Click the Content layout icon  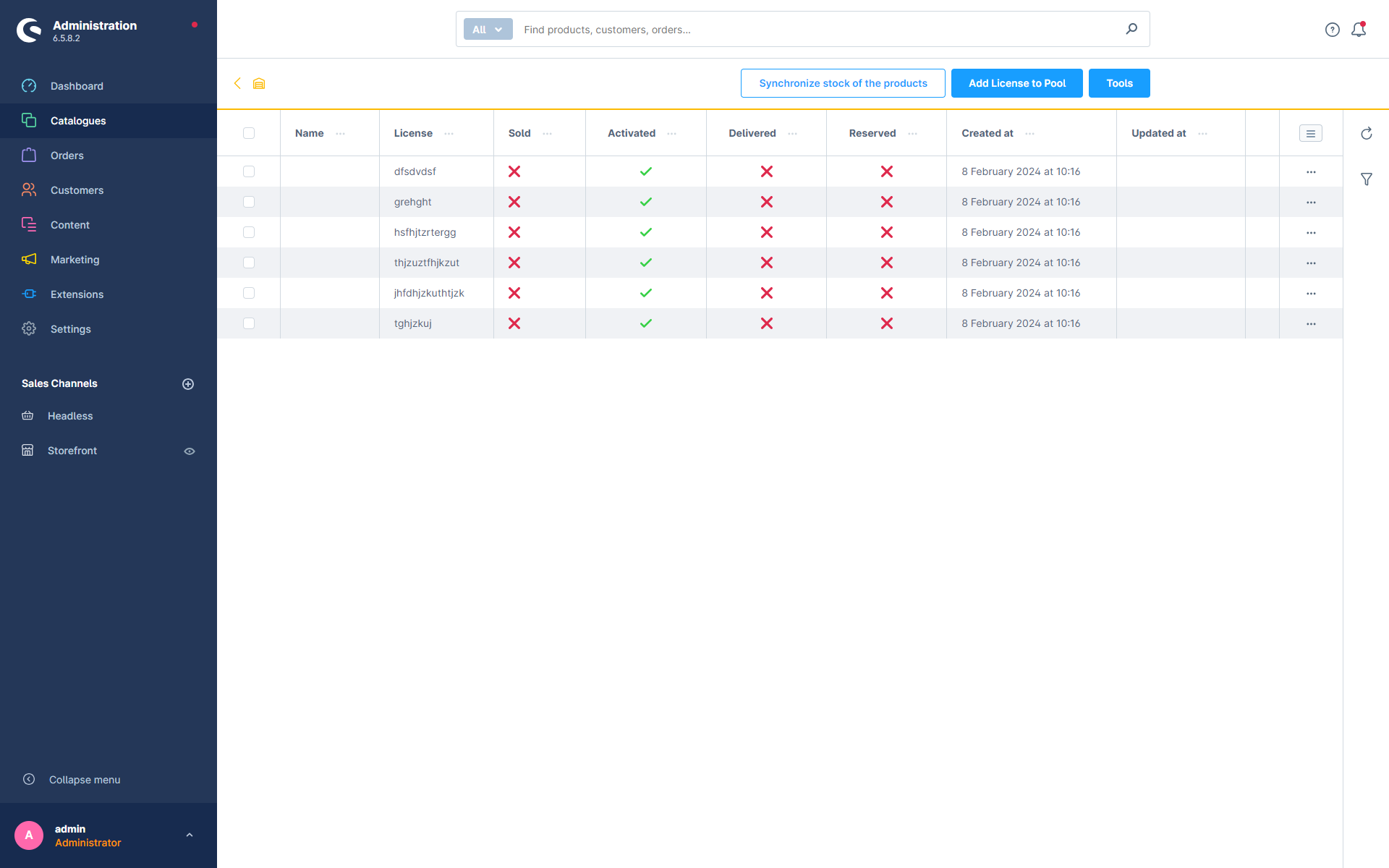point(29,225)
